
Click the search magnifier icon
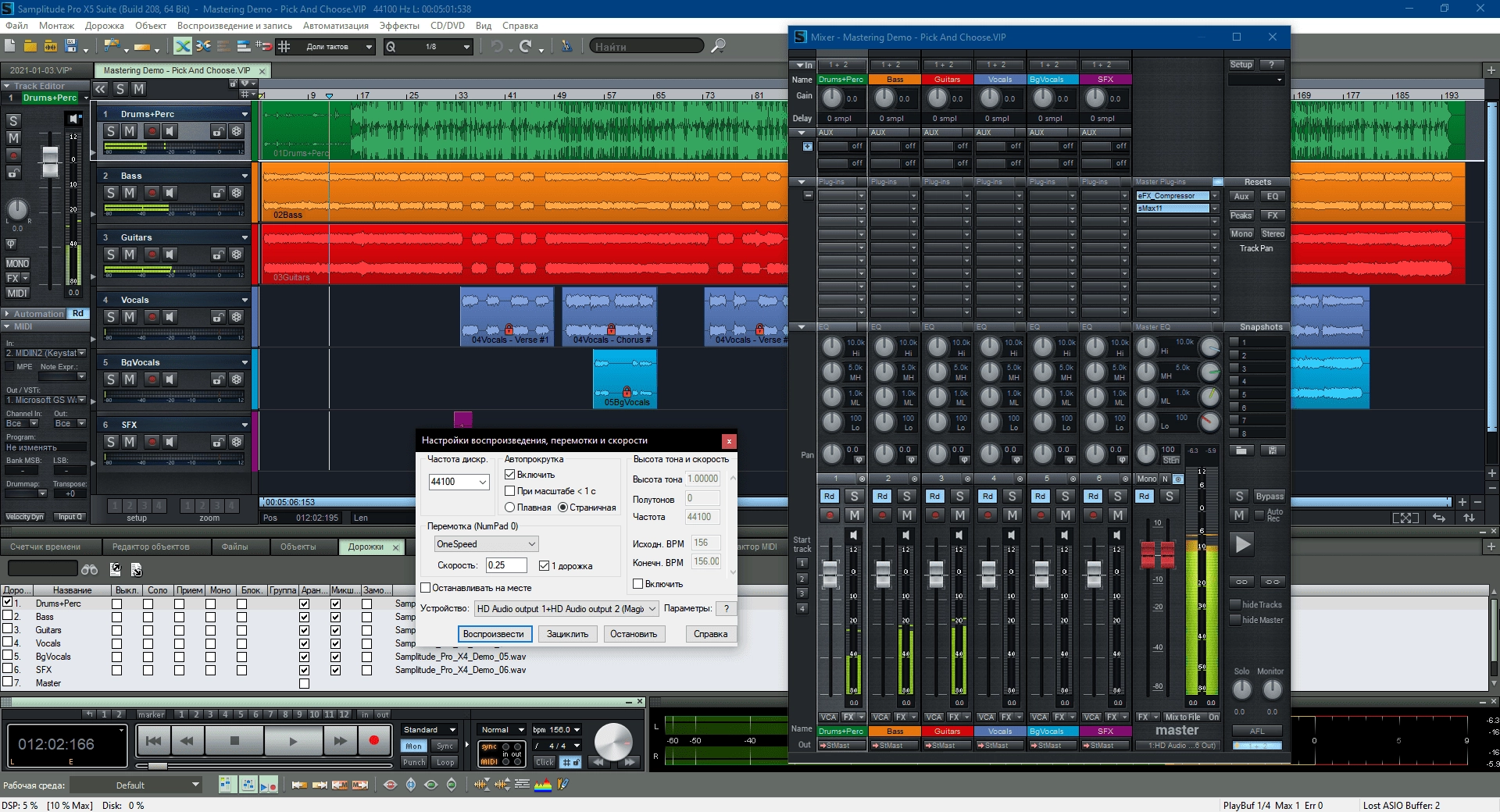click(718, 46)
